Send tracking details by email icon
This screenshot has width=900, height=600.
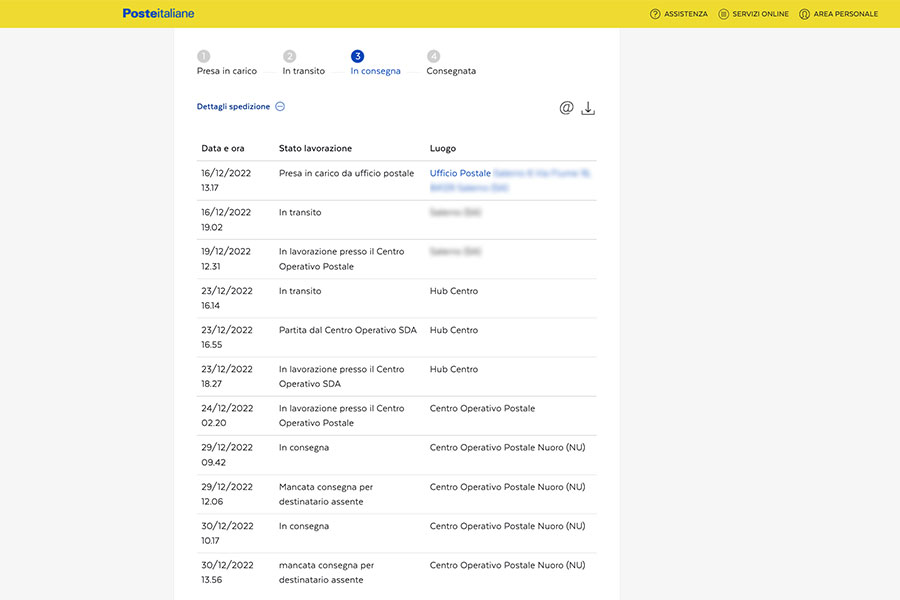point(566,108)
